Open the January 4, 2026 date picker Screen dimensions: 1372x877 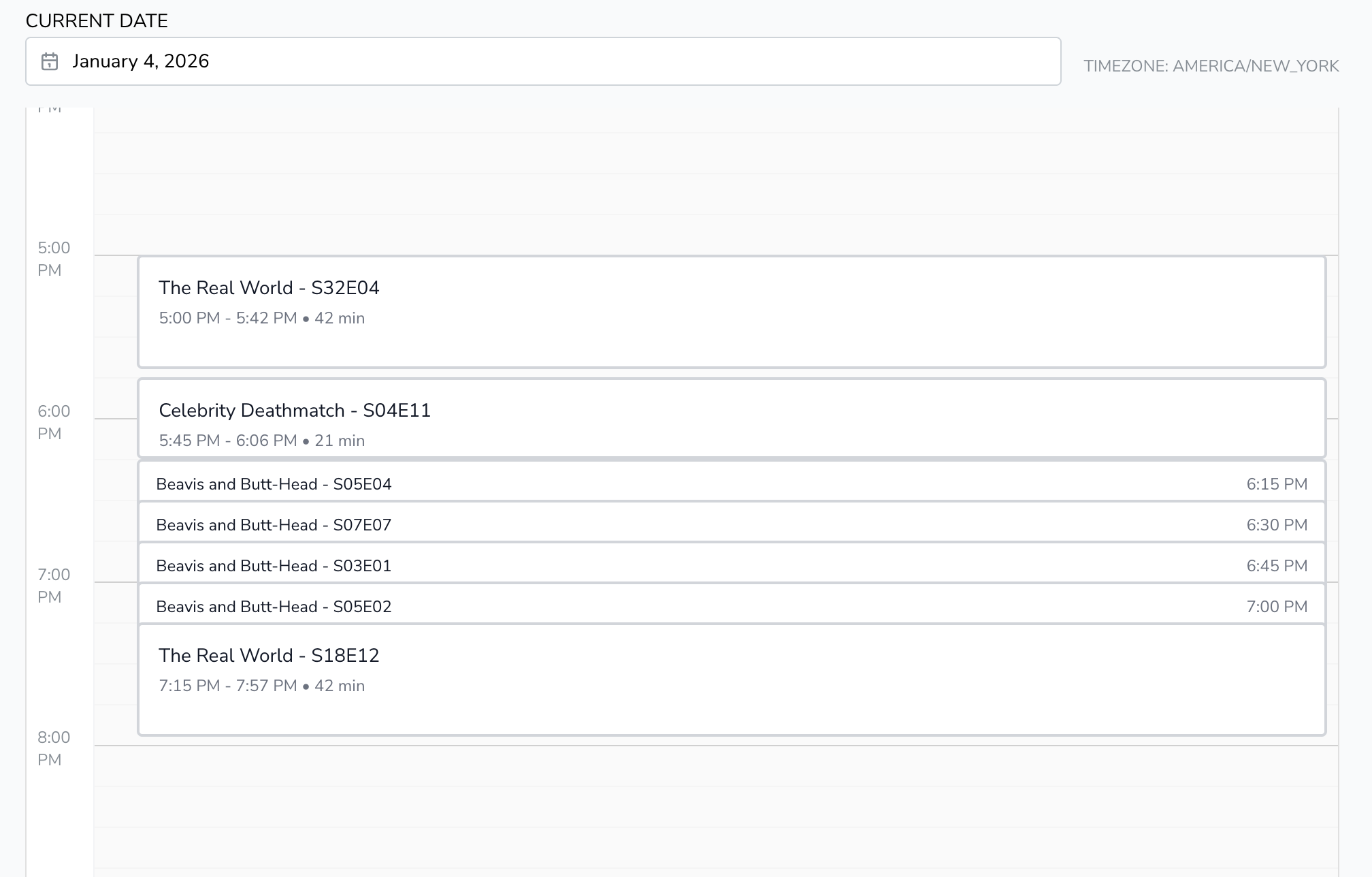[x=542, y=61]
